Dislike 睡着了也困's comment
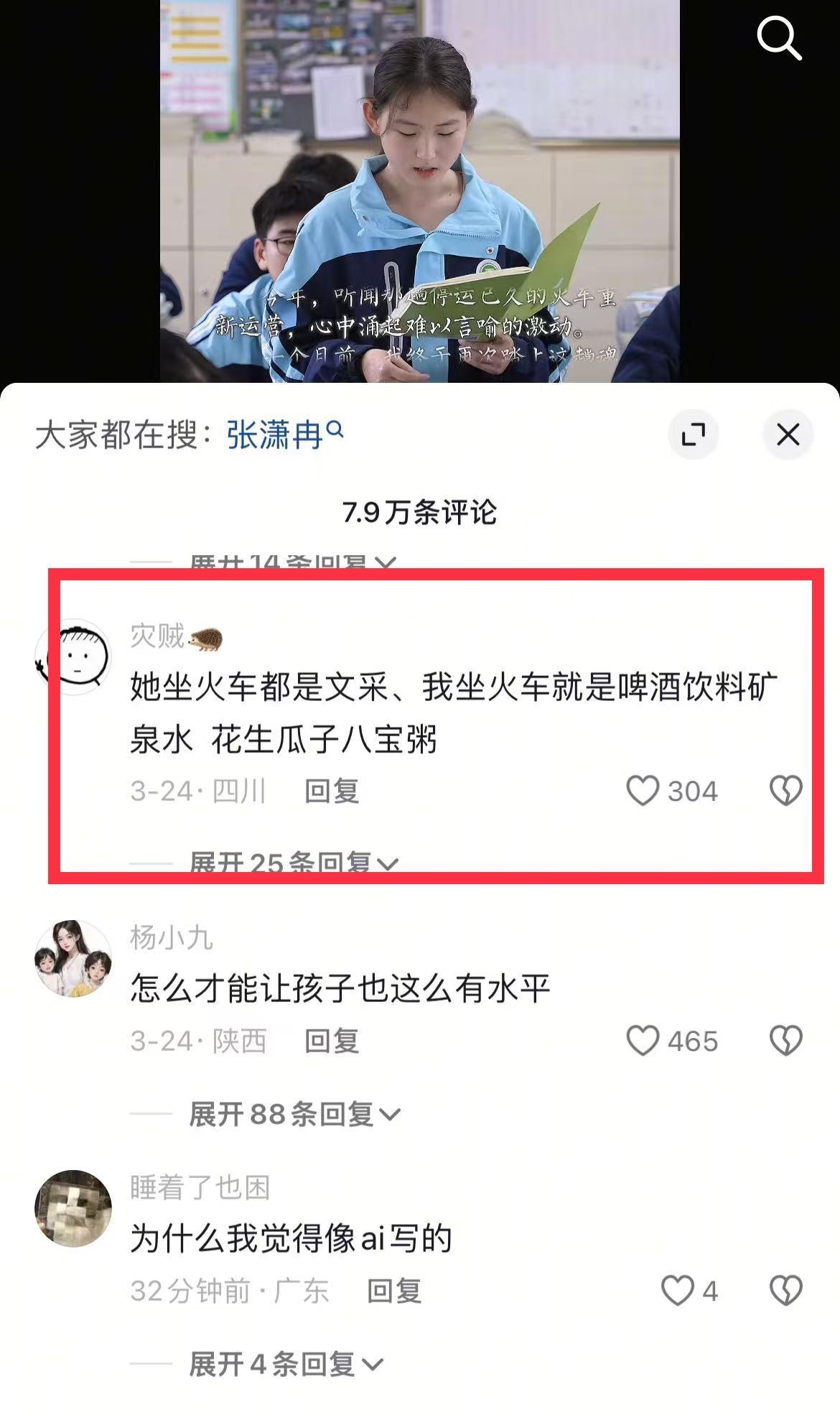The height and width of the screenshot is (1415, 840). [x=786, y=1291]
